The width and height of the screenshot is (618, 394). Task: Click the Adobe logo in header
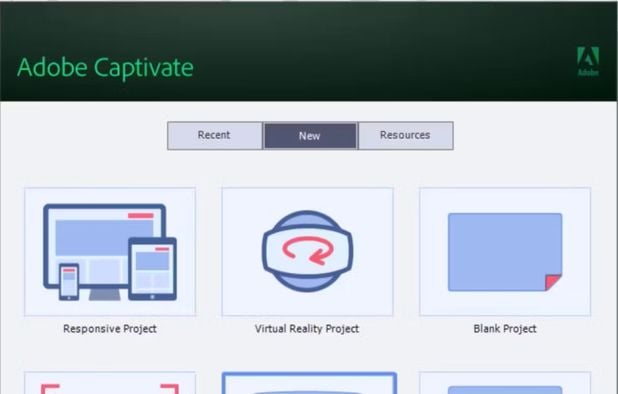(x=588, y=61)
